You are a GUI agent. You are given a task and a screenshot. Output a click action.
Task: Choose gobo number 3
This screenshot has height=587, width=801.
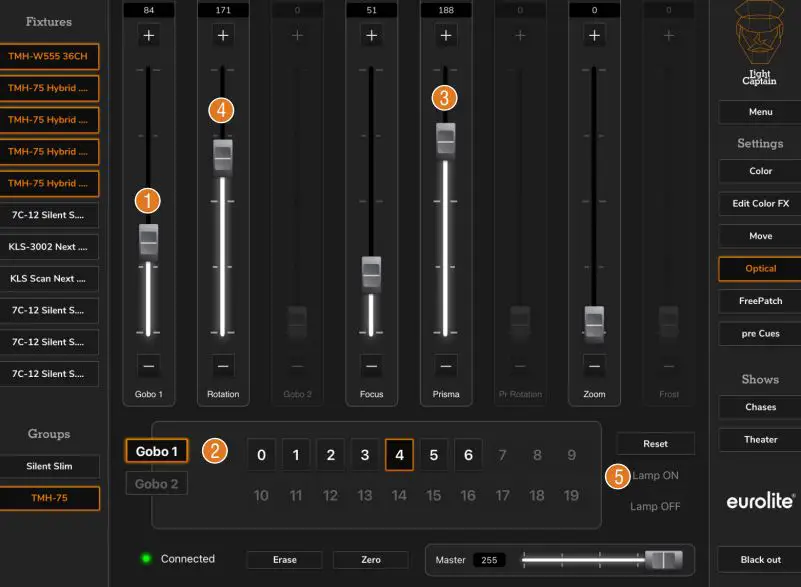(365, 455)
